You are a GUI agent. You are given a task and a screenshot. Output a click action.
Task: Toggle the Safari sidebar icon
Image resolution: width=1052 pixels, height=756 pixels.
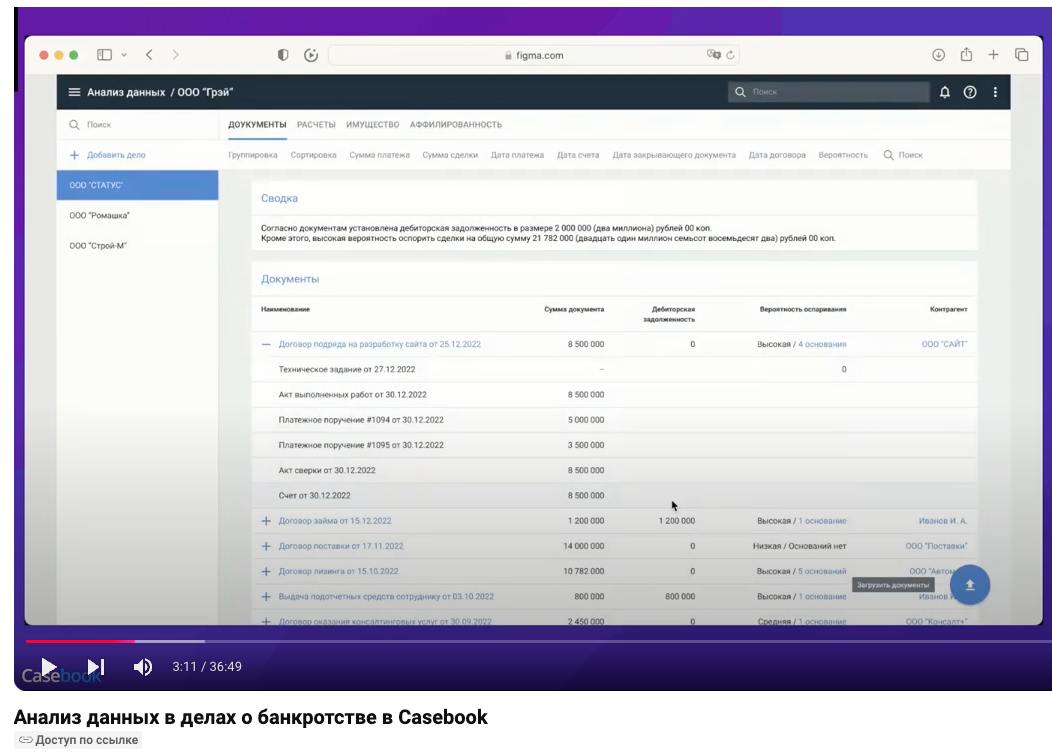click(x=104, y=55)
